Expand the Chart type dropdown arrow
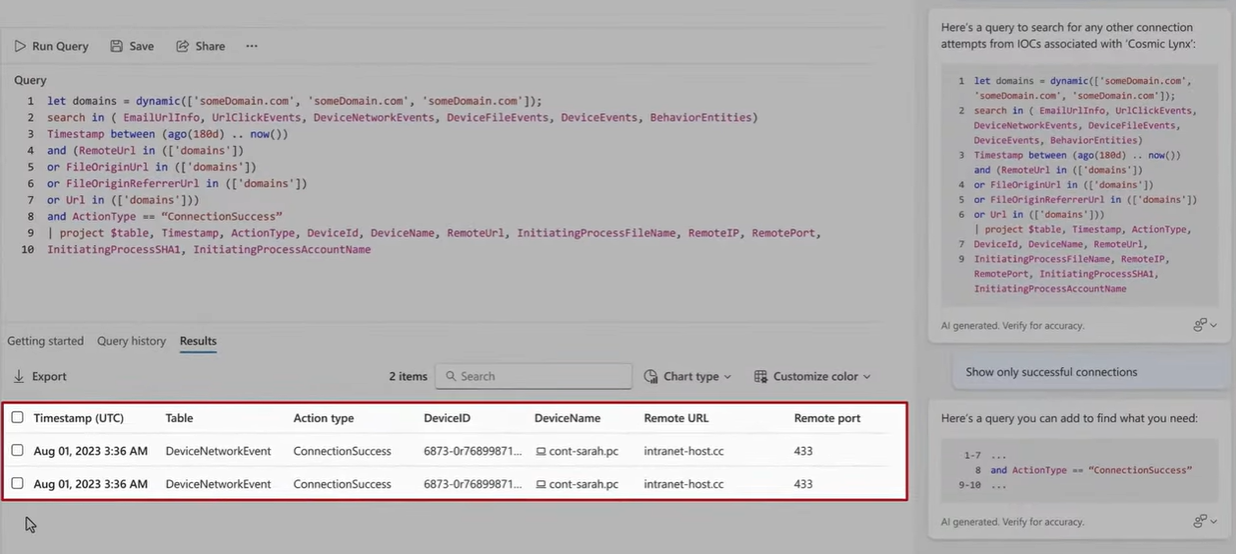Screen dimensions: 1236x554 [727, 377]
